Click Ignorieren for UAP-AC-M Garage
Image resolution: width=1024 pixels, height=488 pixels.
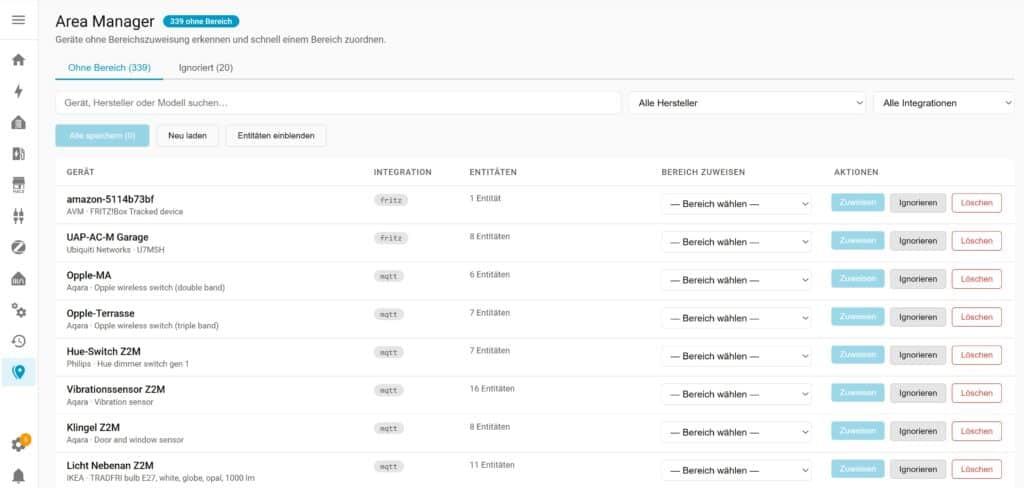[x=918, y=241]
